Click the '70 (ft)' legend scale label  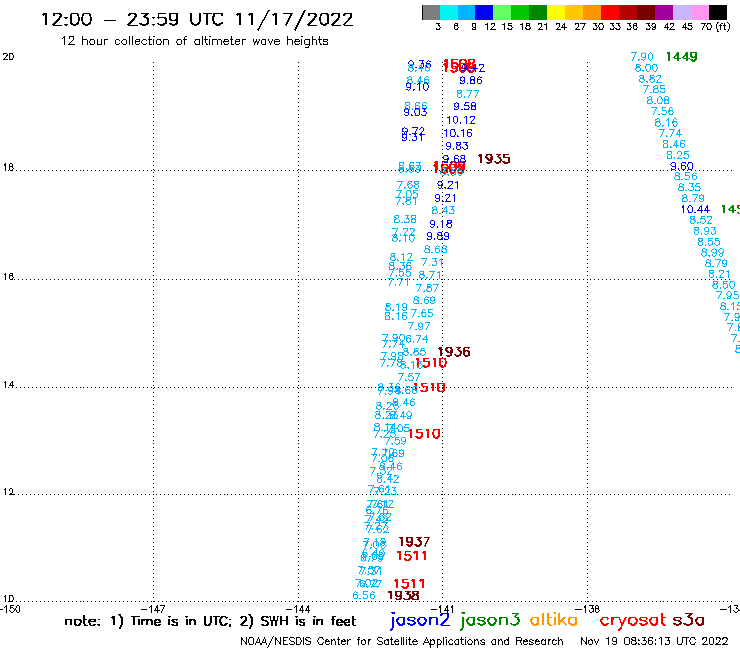(x=715, y=27)
